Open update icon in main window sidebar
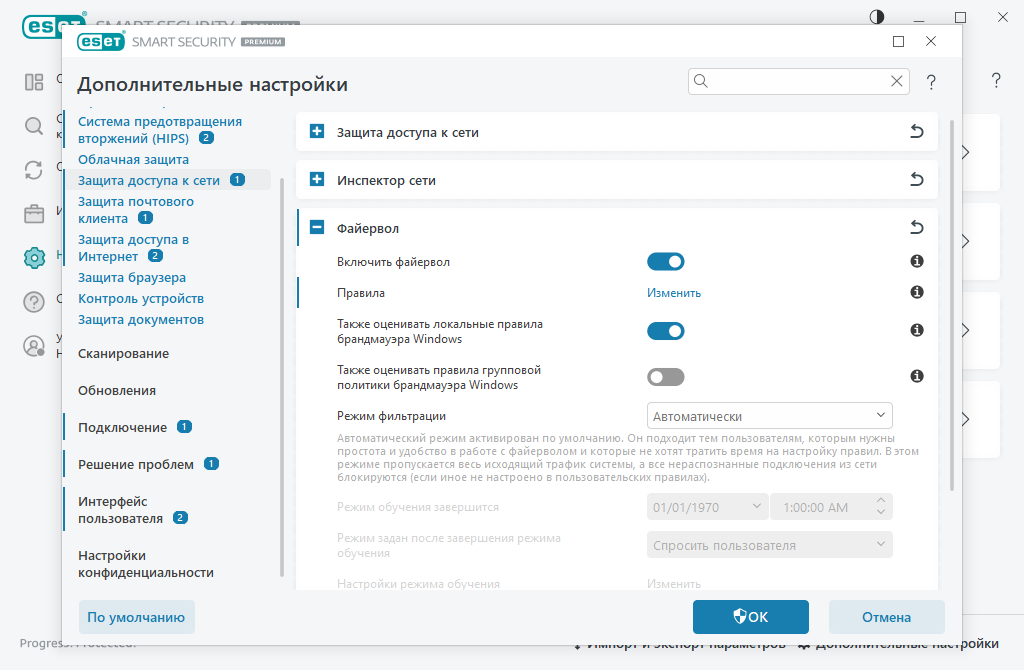 [34, 170]
